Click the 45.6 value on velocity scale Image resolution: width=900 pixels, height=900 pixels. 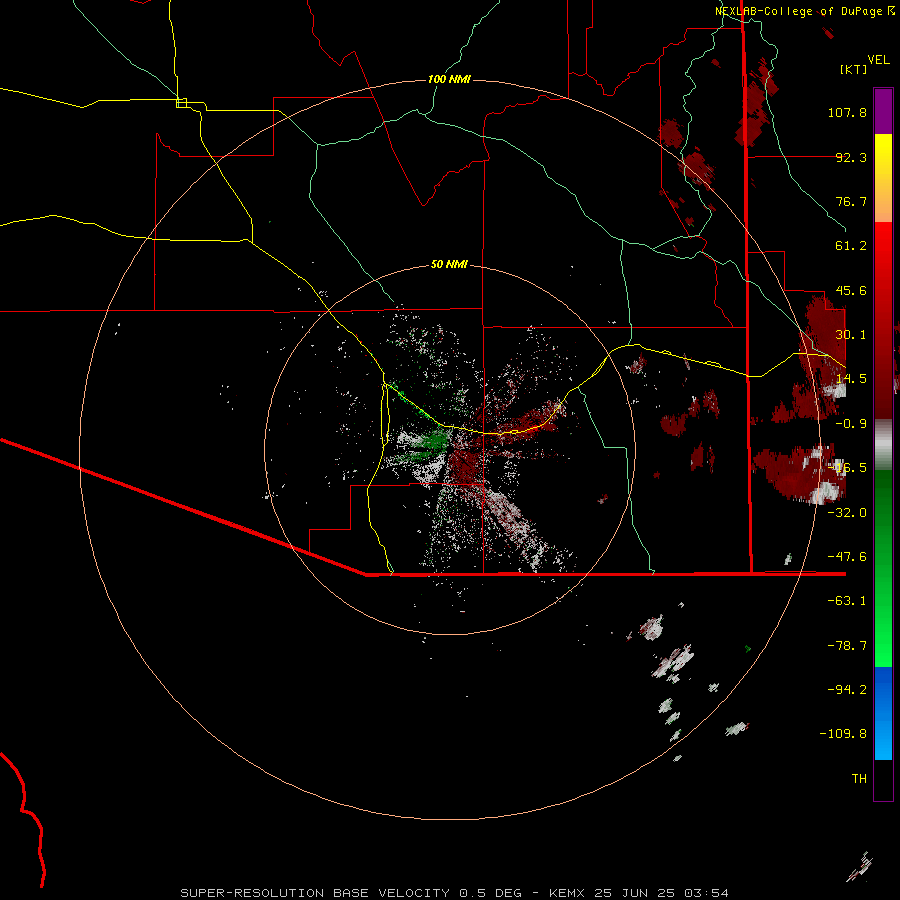pos(851,290)
